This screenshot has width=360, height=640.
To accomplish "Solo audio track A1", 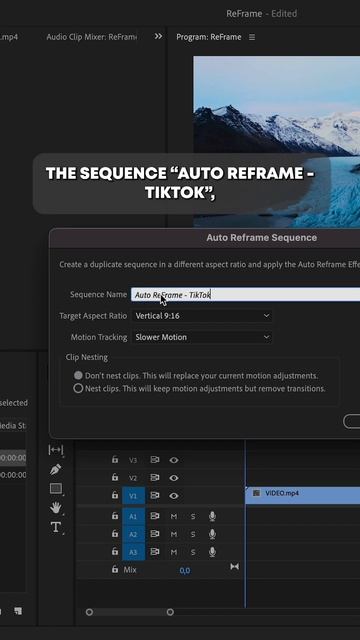I will point(193,516).
